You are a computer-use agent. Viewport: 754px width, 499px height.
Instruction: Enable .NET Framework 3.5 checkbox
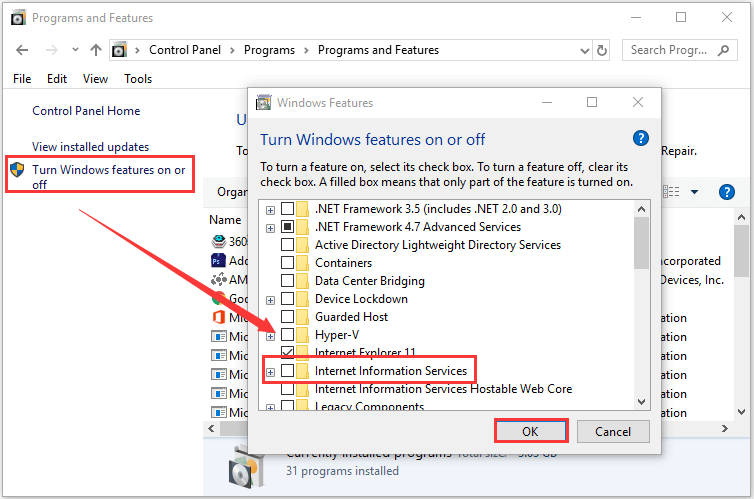click(288, 209)
